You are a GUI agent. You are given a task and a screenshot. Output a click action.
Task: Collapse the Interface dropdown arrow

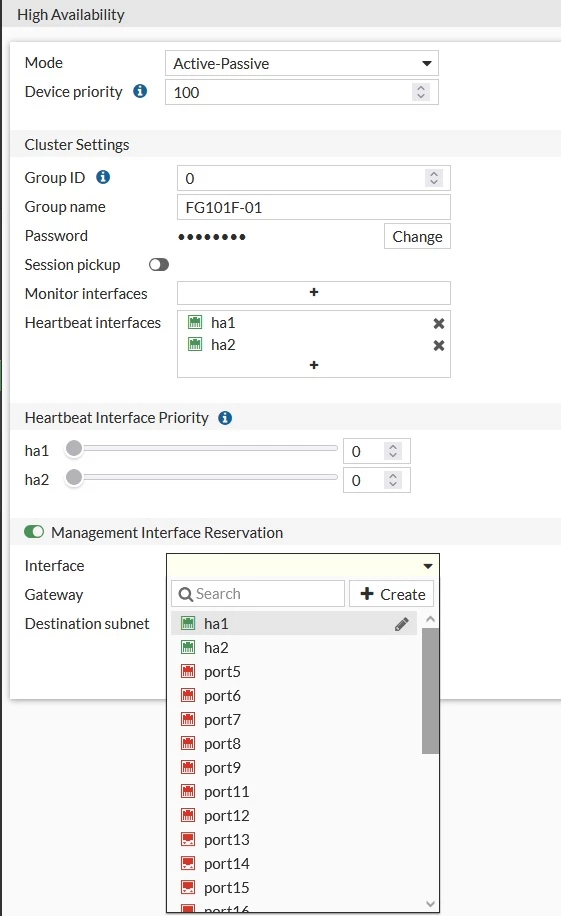point(428,566)
